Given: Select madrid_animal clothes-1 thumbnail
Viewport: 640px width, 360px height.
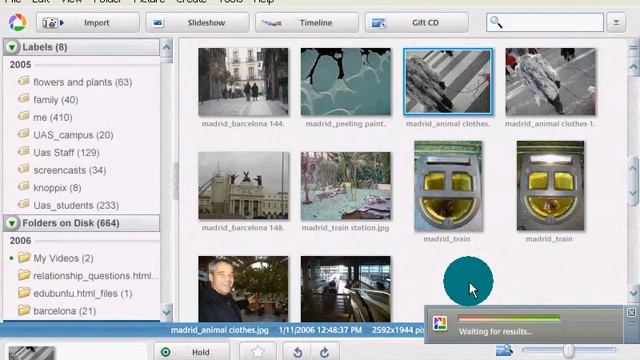Looking at the screenshot, I should 550,82.
